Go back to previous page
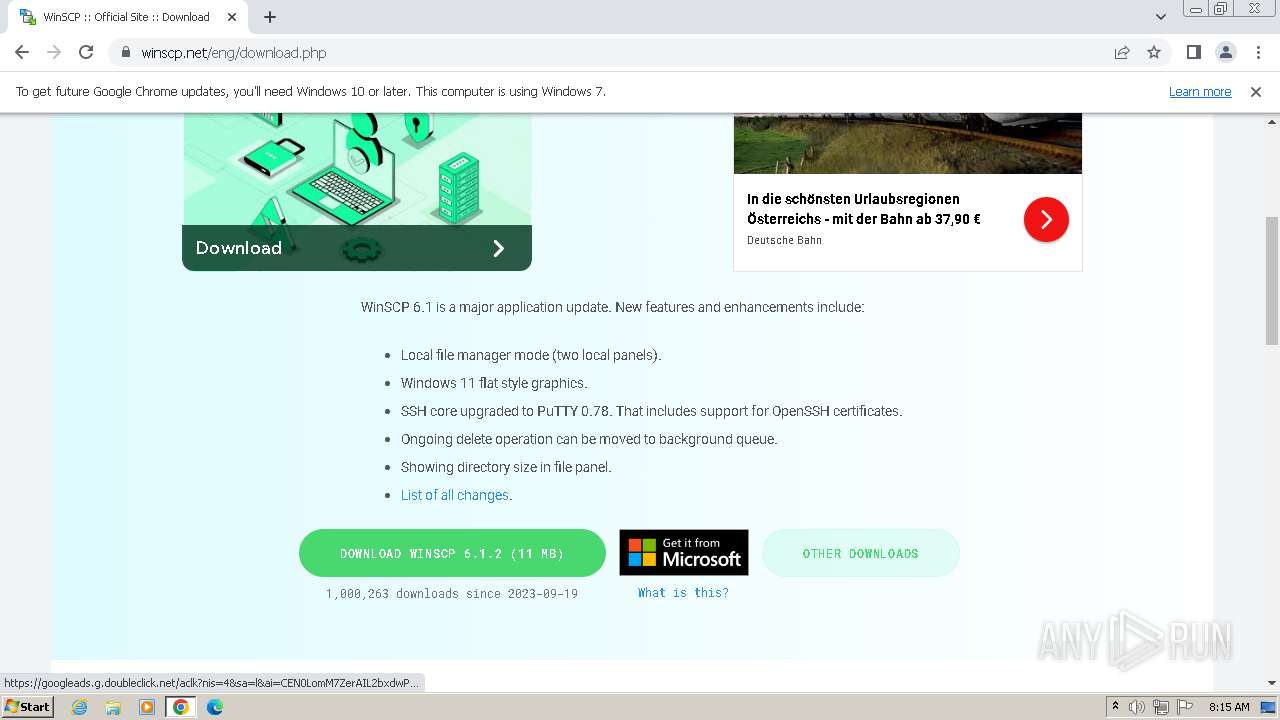 click(22, 53)
